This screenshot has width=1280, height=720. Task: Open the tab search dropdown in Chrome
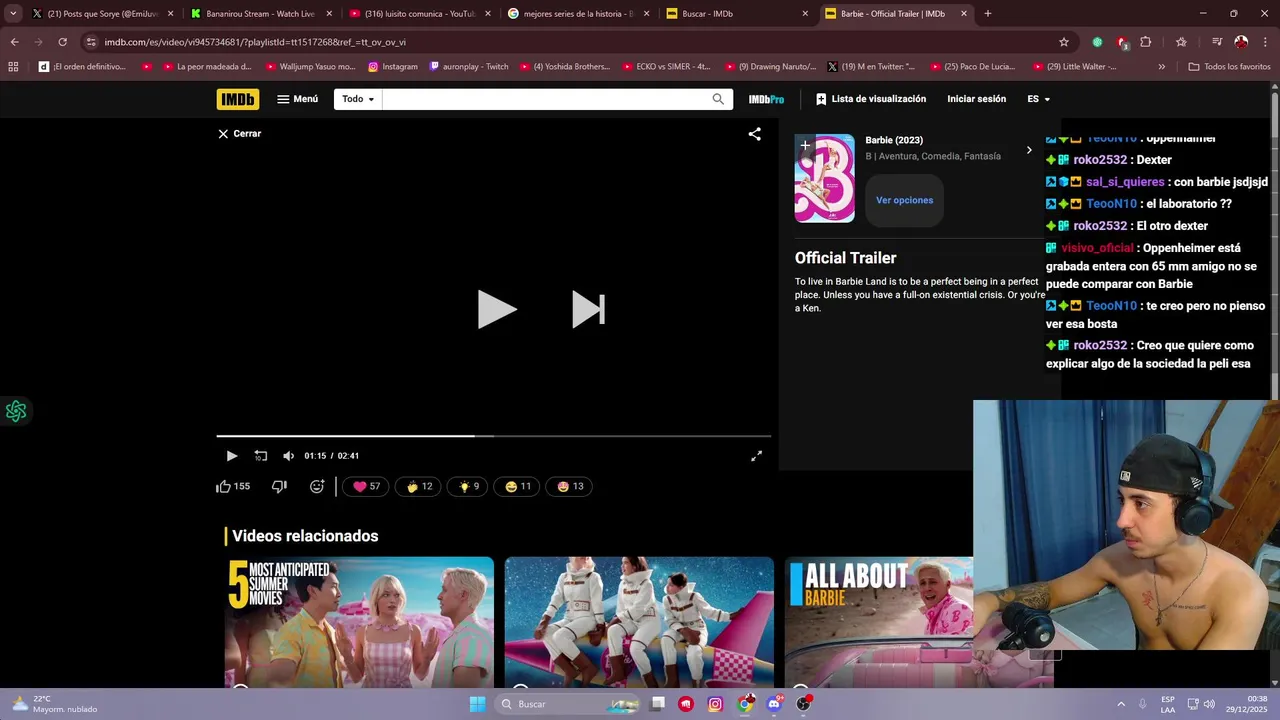13,14
